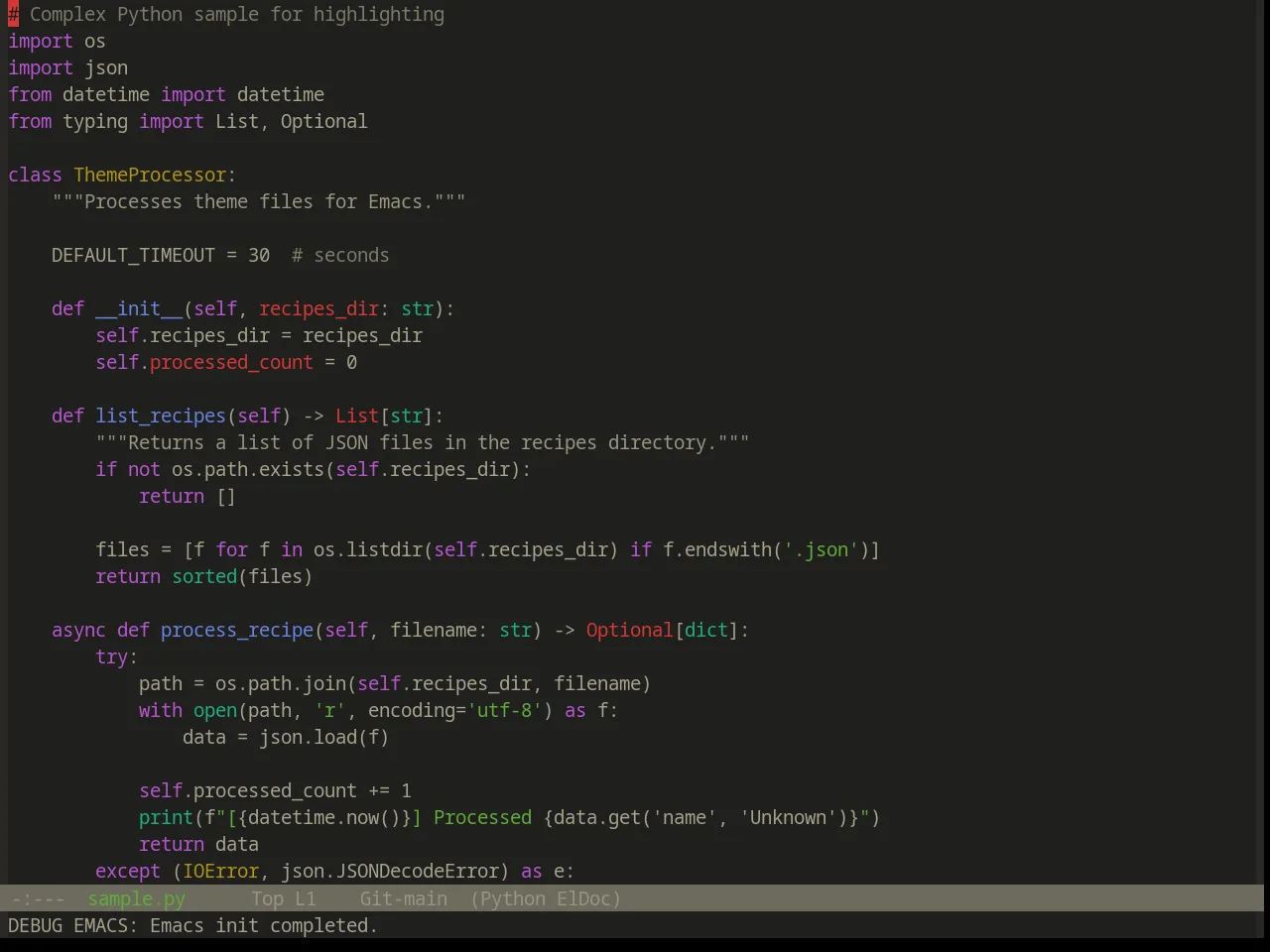Click 'os.path.join' in the path assignment
The height and width of the screenshot is (952, 1270).
tap(281, 683)
